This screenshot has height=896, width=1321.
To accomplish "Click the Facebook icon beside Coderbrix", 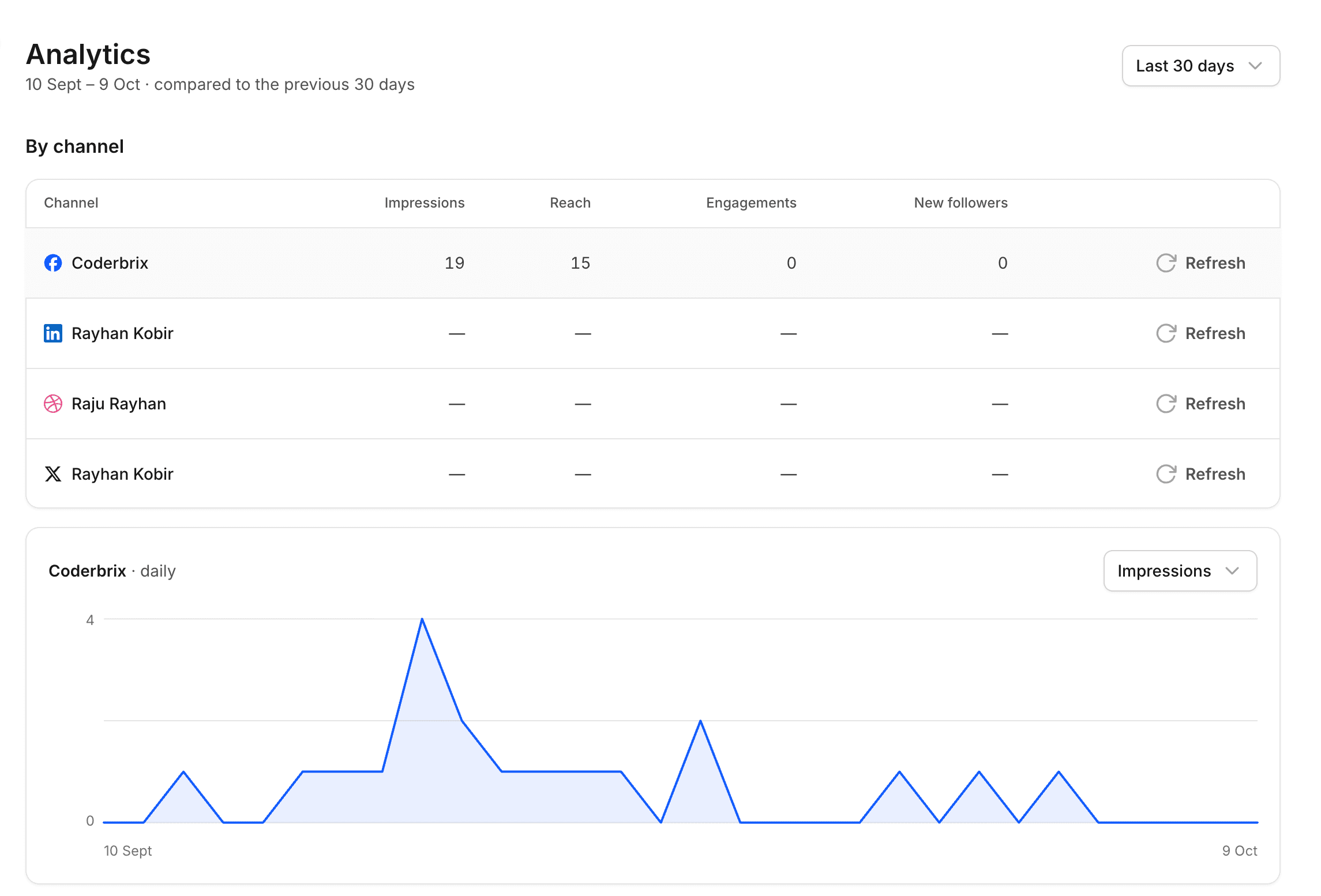I will tap(53, 263).
